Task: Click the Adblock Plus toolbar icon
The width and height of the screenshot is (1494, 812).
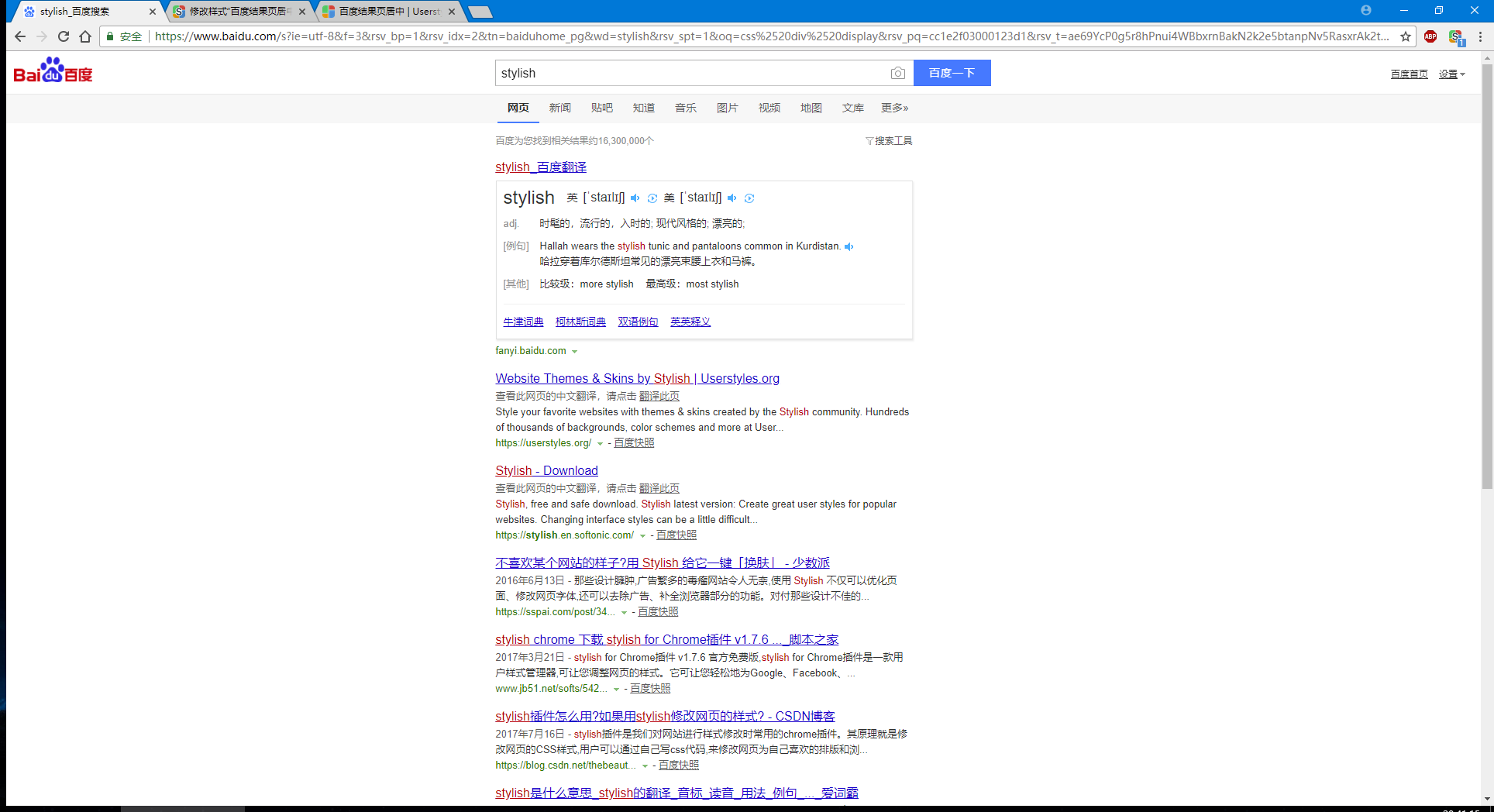Action: (x=1430, y=36)
